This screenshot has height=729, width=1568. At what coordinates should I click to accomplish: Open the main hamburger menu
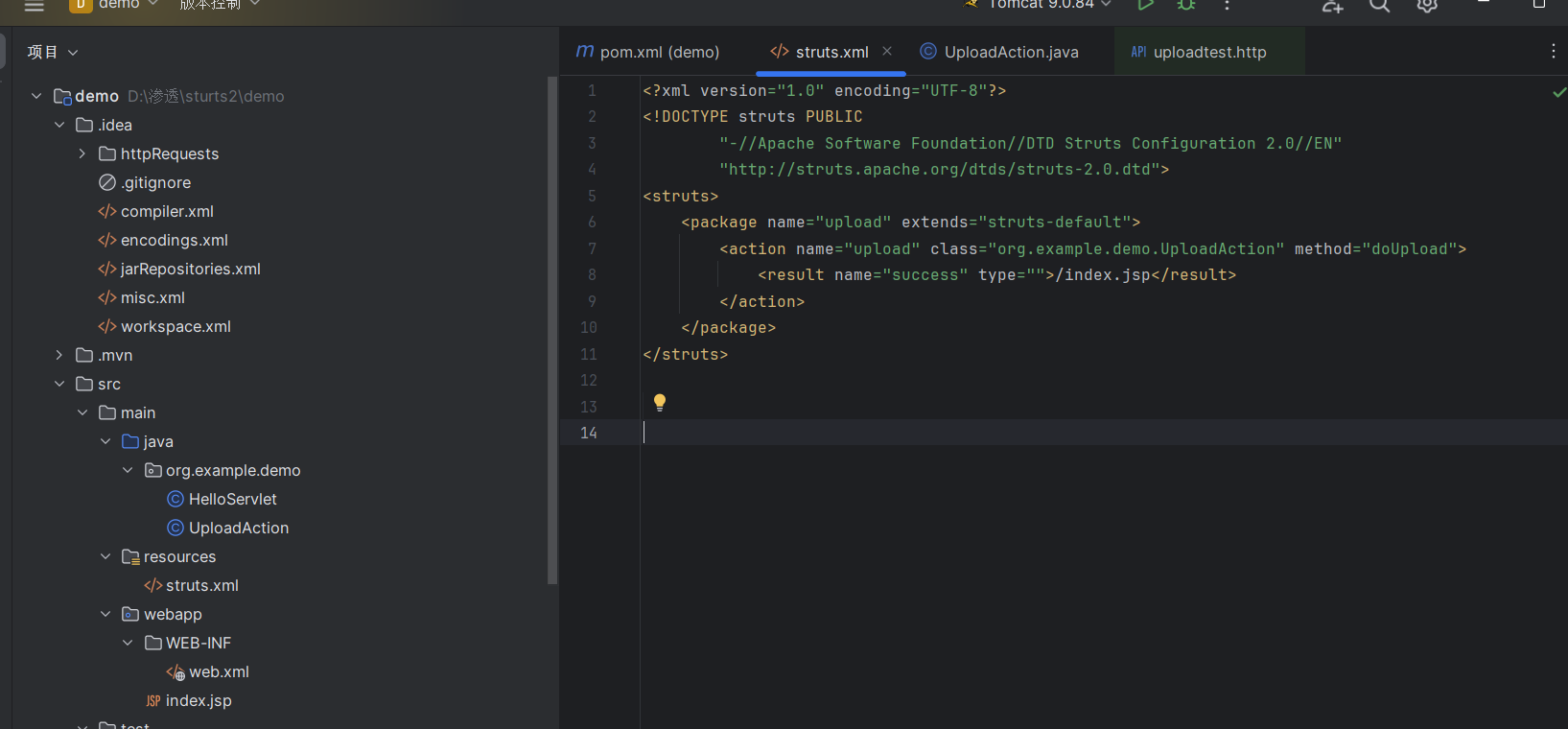(x=35, y=5)
